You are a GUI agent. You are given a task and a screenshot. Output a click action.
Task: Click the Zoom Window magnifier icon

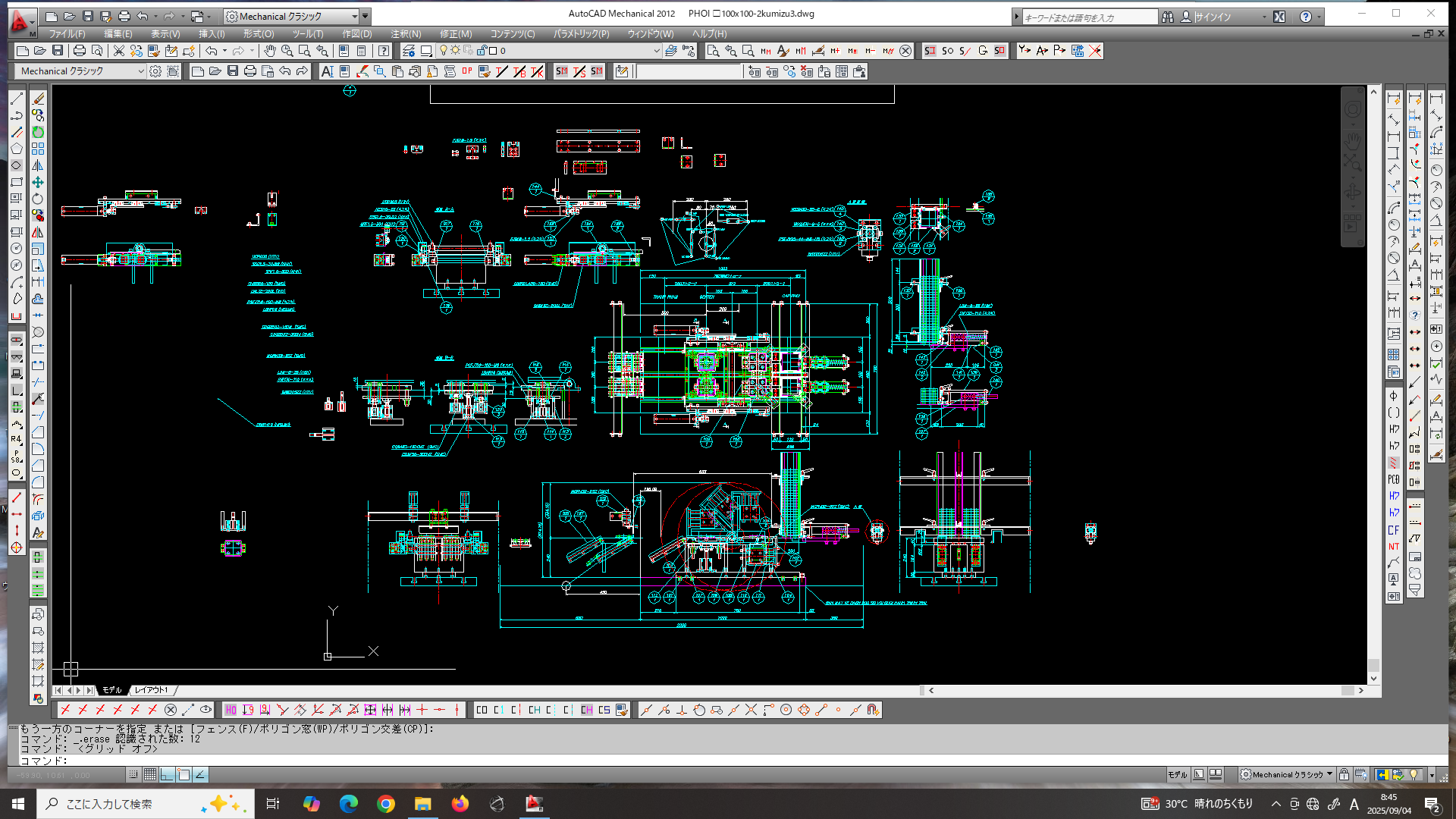tap(304, 51)
